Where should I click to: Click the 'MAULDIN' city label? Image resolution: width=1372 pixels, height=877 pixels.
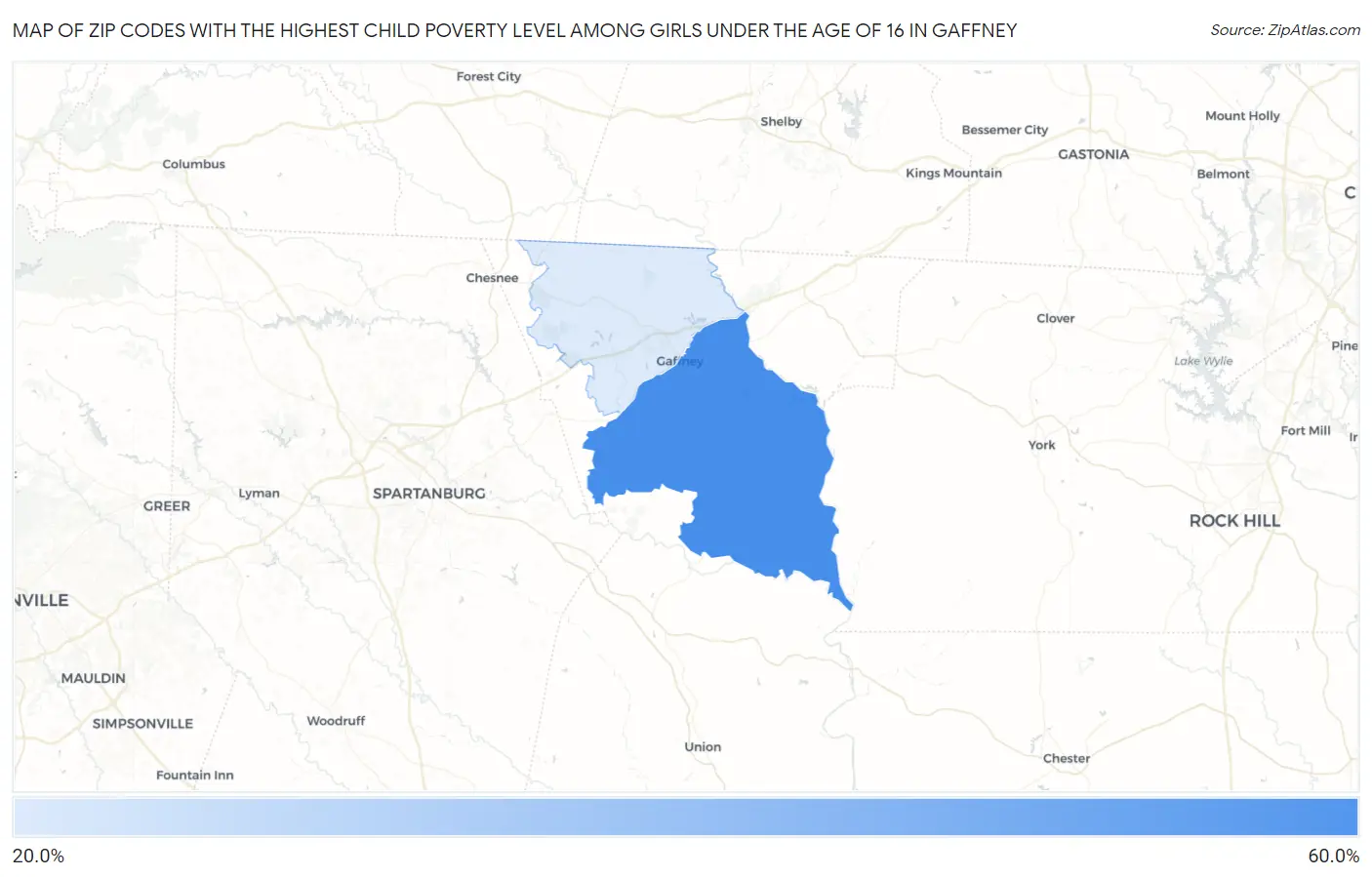coord(94,678)
